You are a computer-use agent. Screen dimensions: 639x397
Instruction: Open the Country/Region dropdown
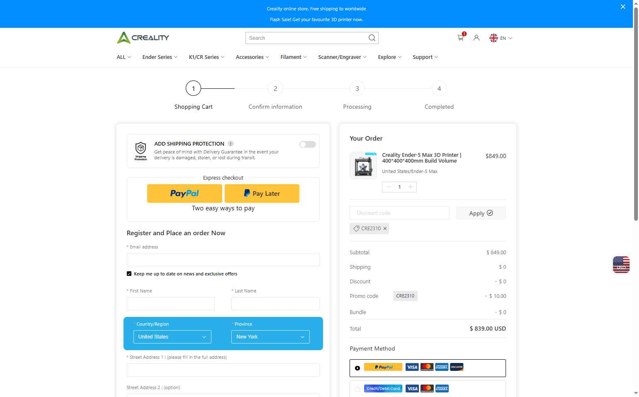(172, 337)
